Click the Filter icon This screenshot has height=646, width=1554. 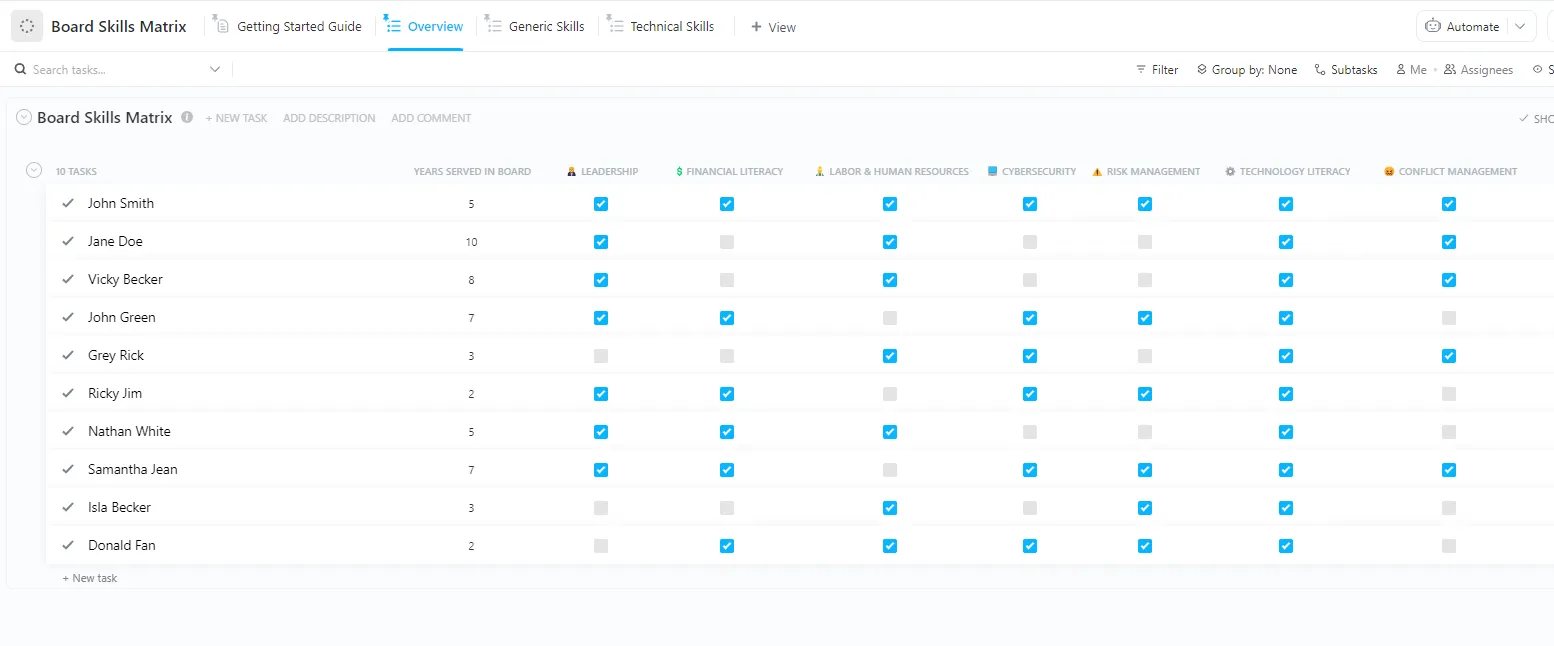coord(1141,70)
